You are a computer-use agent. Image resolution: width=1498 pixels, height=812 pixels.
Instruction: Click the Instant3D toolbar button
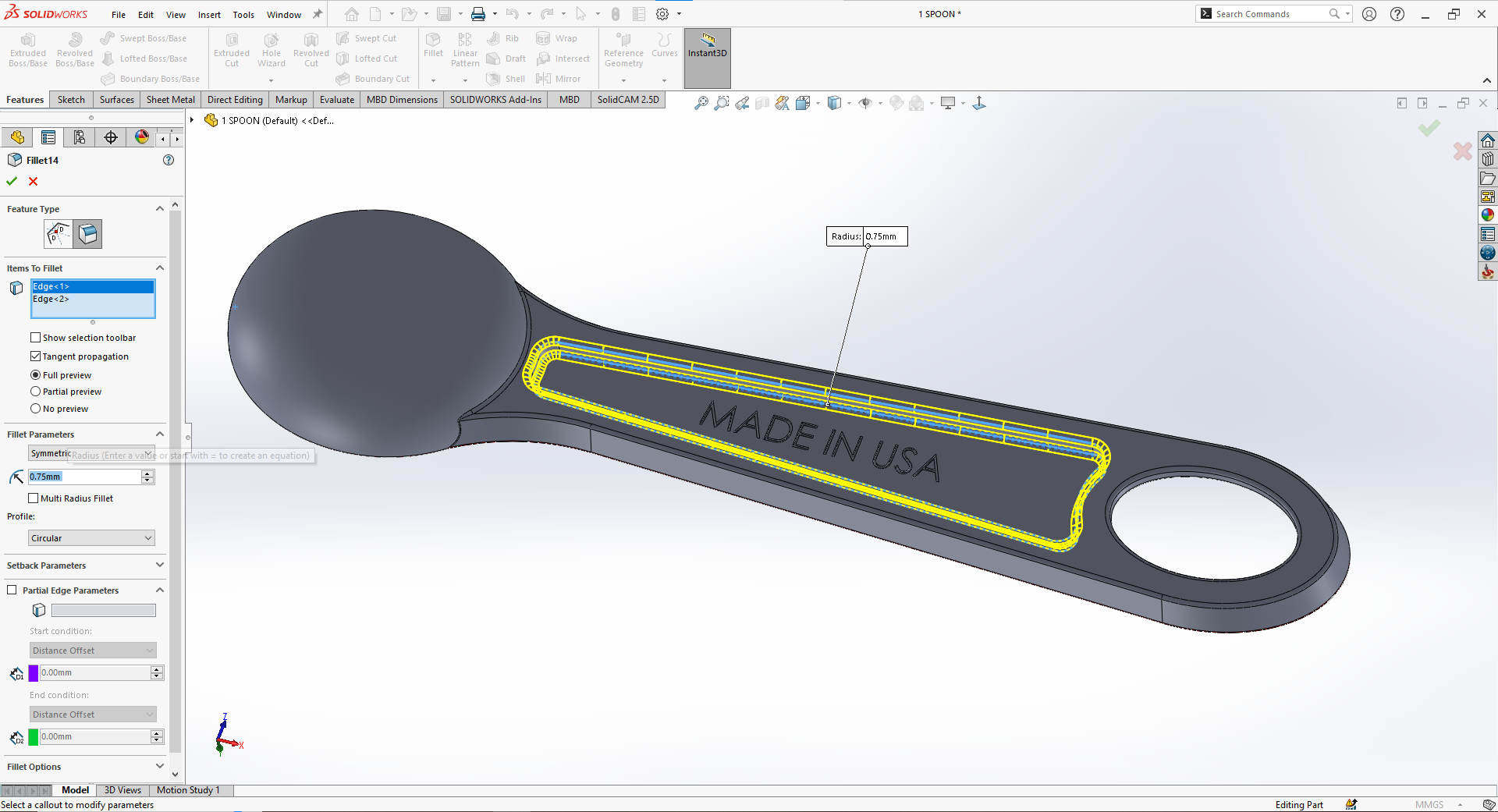707,58
